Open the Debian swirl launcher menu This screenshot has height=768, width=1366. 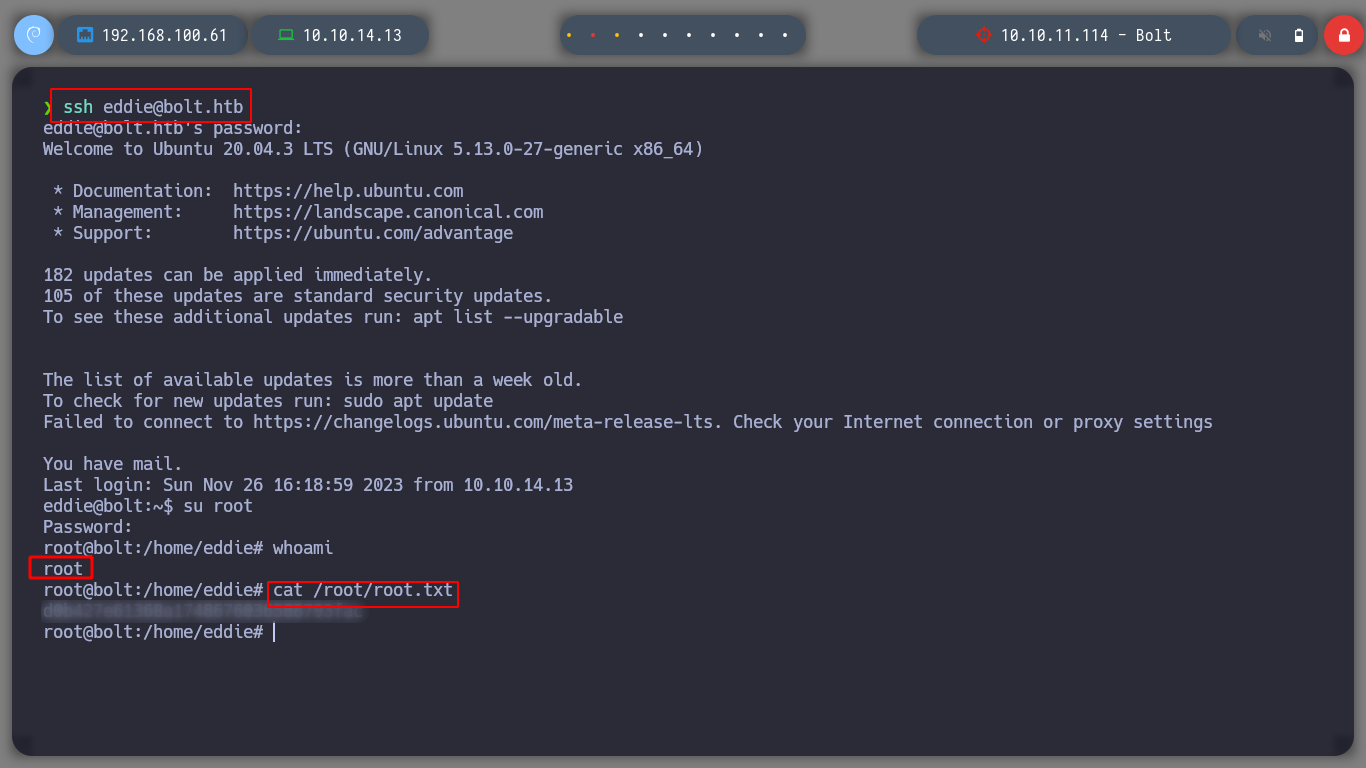(34, 35)
